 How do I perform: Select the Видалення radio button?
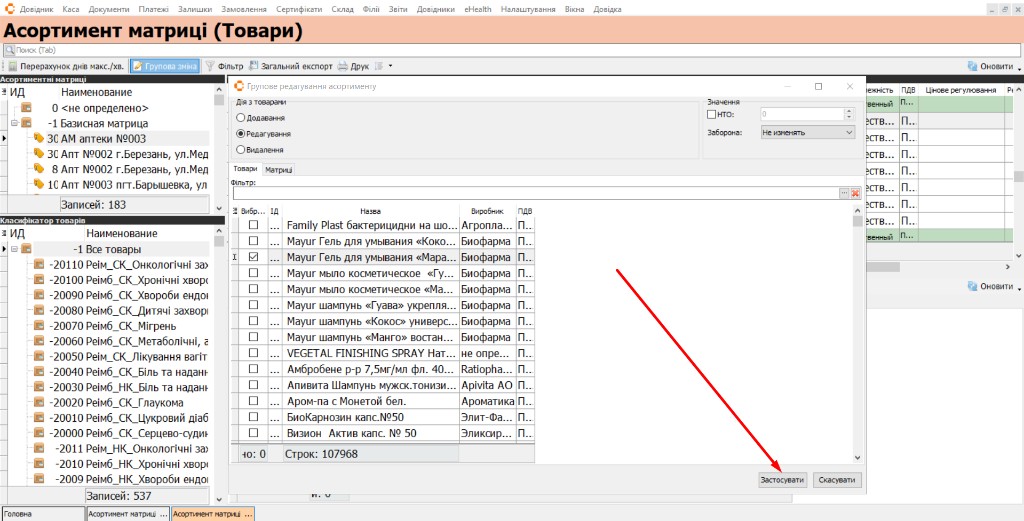coord(240,150)
